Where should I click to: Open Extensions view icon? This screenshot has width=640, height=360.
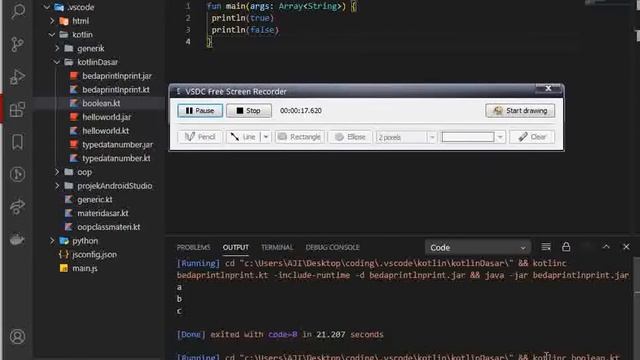pyautogui.click(x=18, y=109)
